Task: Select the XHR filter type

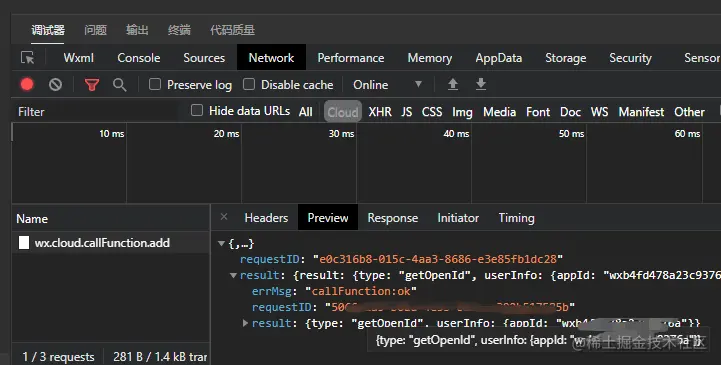Action: point(380,112)
